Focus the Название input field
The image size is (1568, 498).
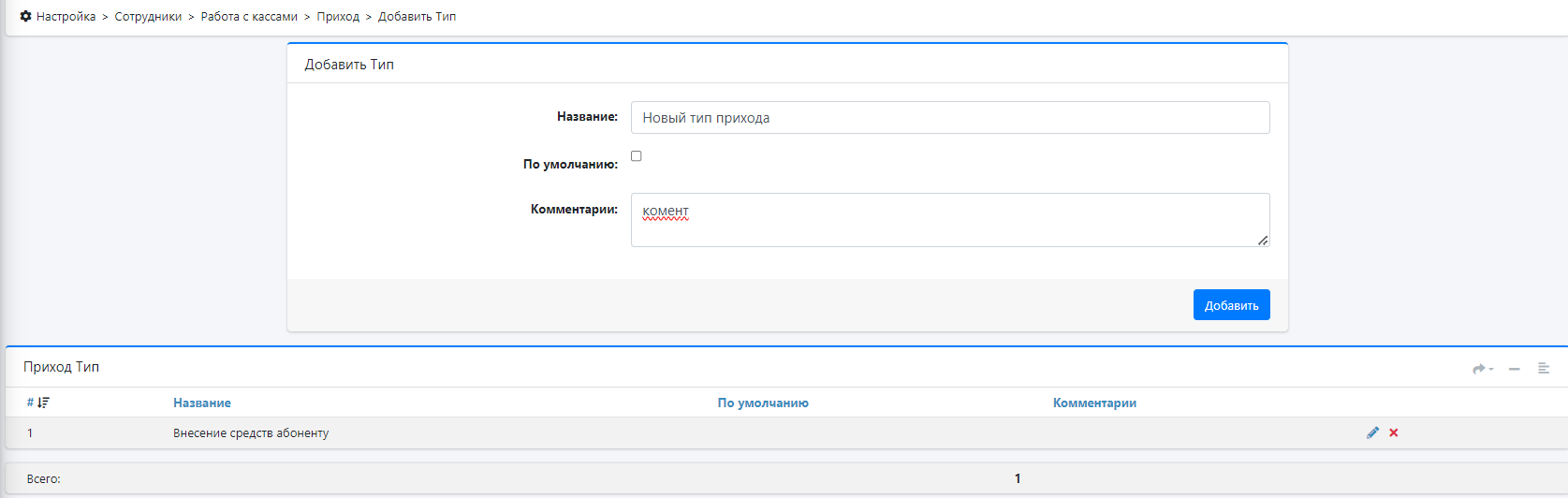(950, 118)
